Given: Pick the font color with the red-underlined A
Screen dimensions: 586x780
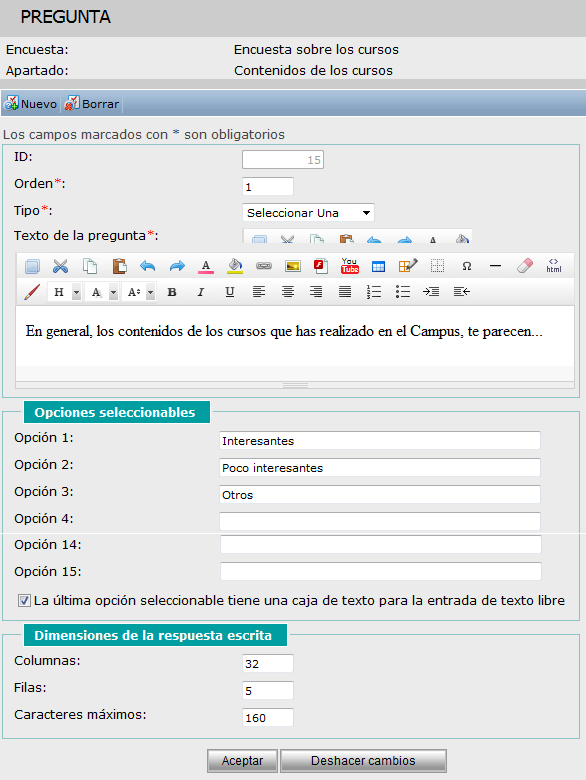Looking at the screenshot, I should click(206, 266).
